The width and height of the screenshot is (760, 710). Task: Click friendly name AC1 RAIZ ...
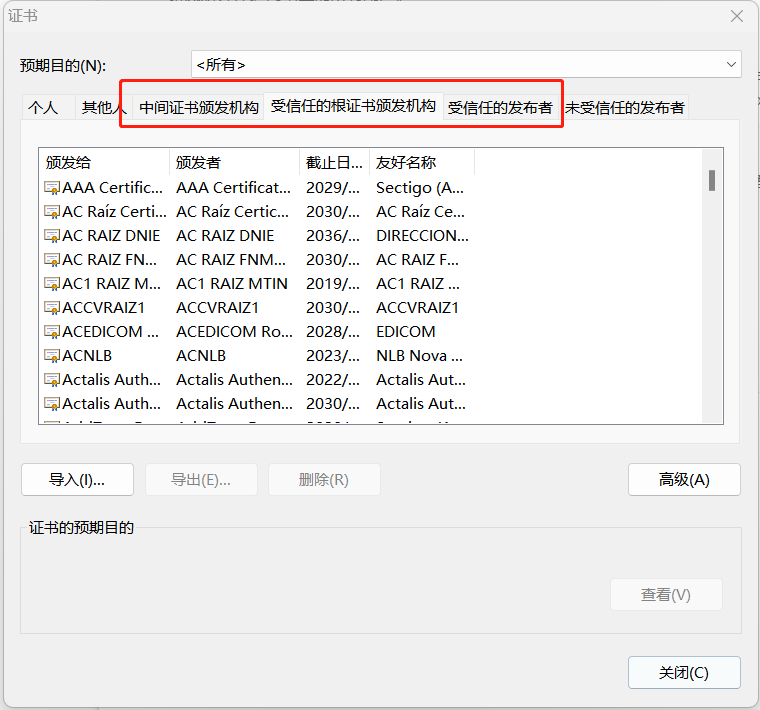(418, 284)
